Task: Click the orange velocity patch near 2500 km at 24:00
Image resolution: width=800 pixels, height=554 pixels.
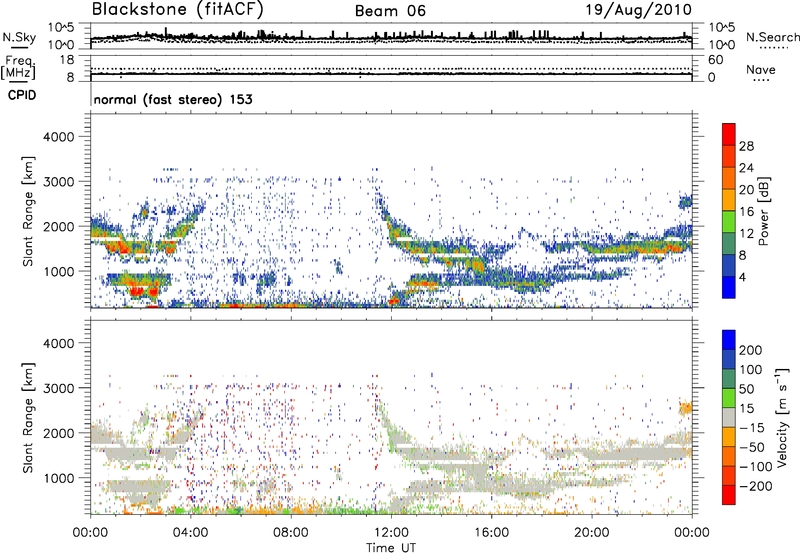Action: 685,408
